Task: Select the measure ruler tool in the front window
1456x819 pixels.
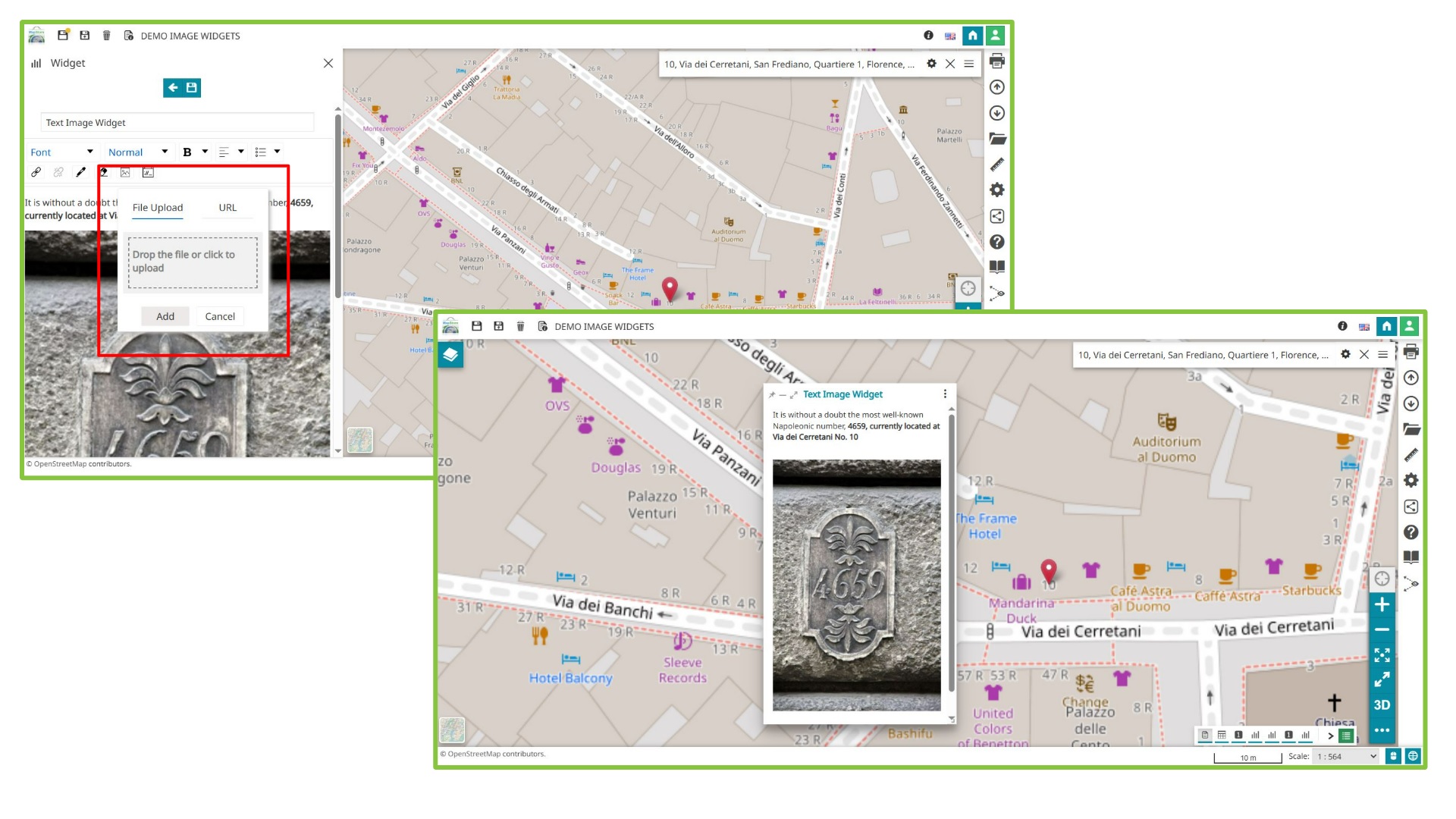Action: [1411, 455]
